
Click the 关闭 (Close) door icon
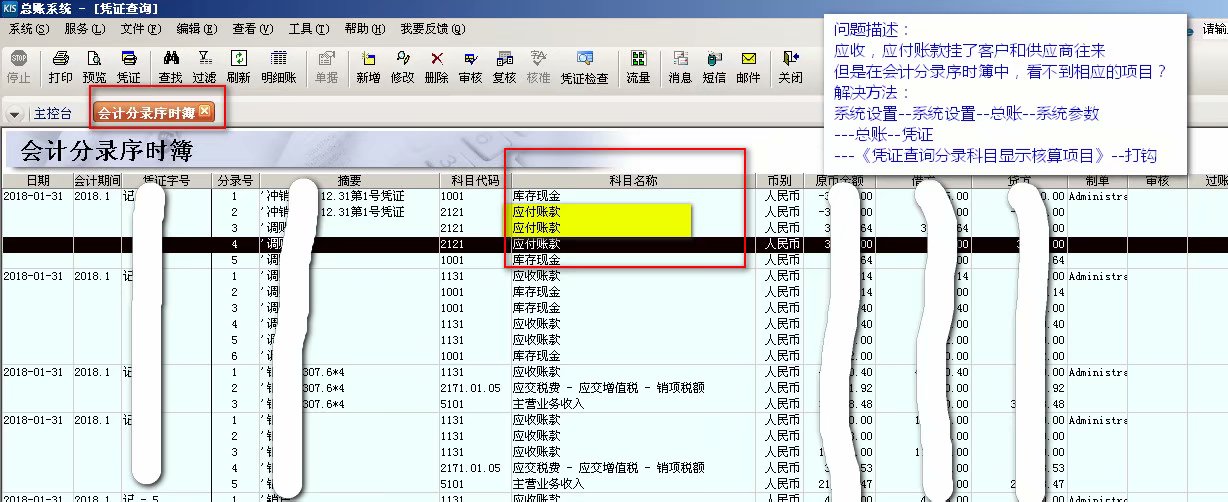tap(790, 67)
